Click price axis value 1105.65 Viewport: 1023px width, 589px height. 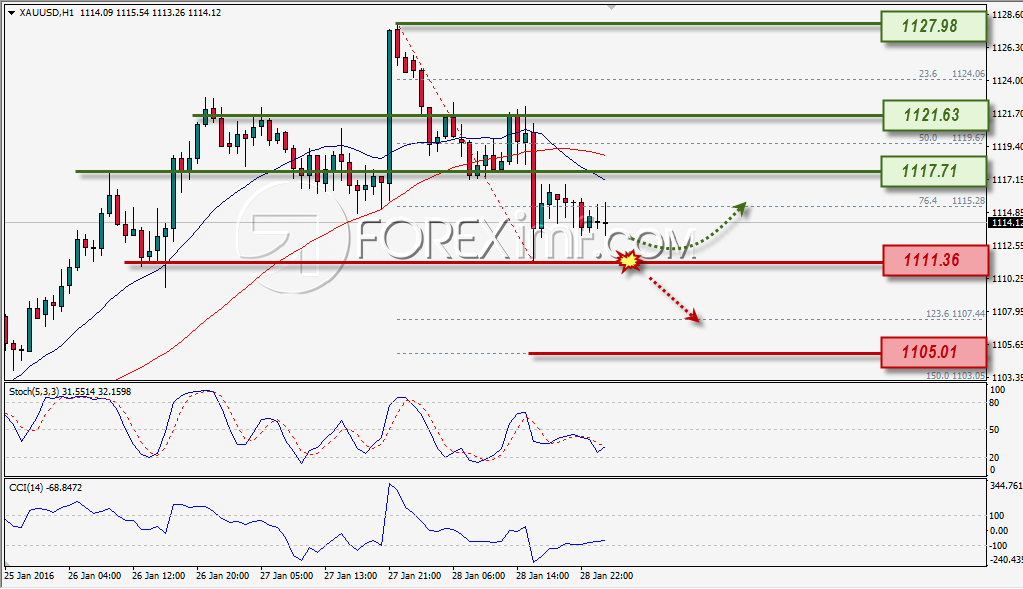(x=1007, y=344)
